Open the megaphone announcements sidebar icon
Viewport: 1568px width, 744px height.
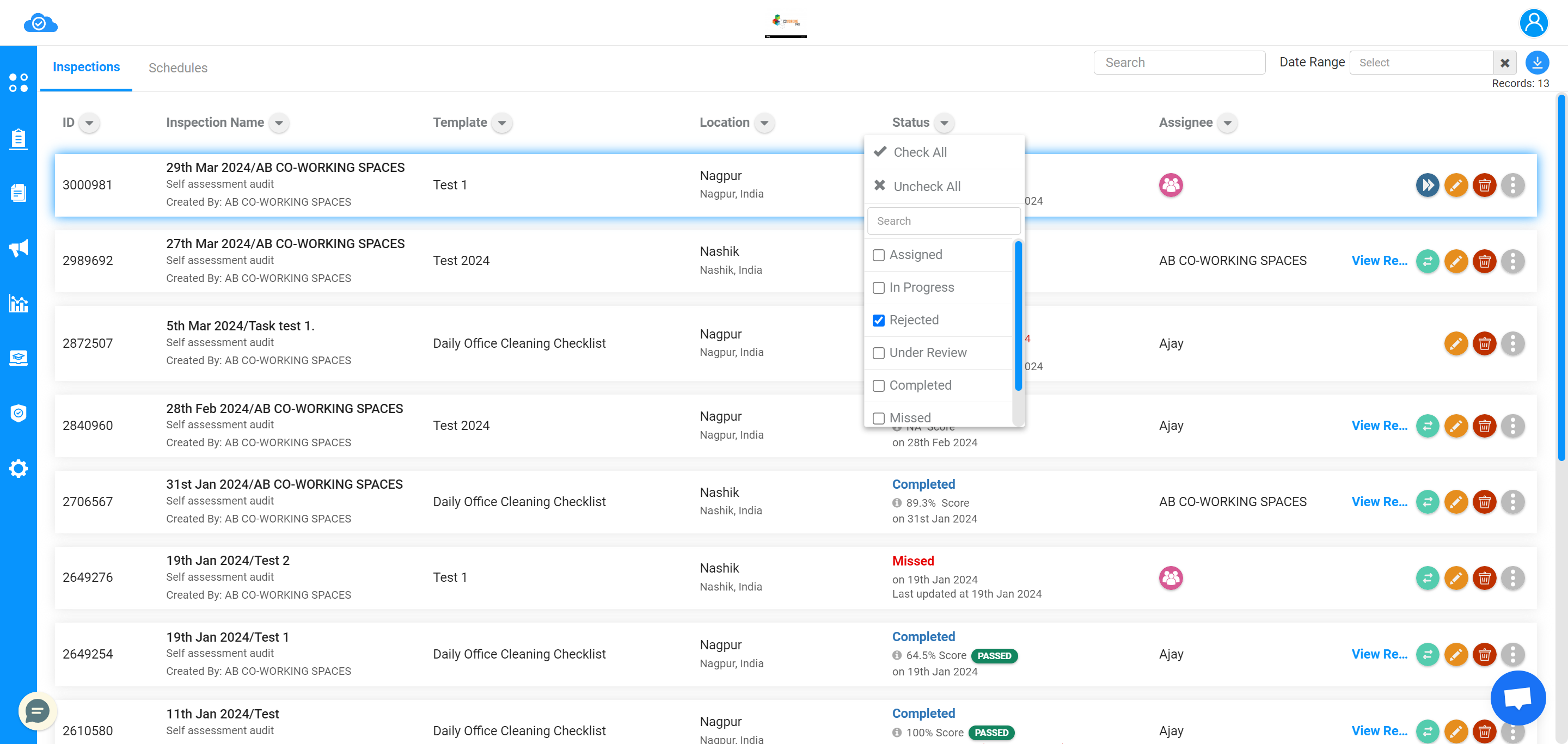pyautogui.click(x=19, y=248)
